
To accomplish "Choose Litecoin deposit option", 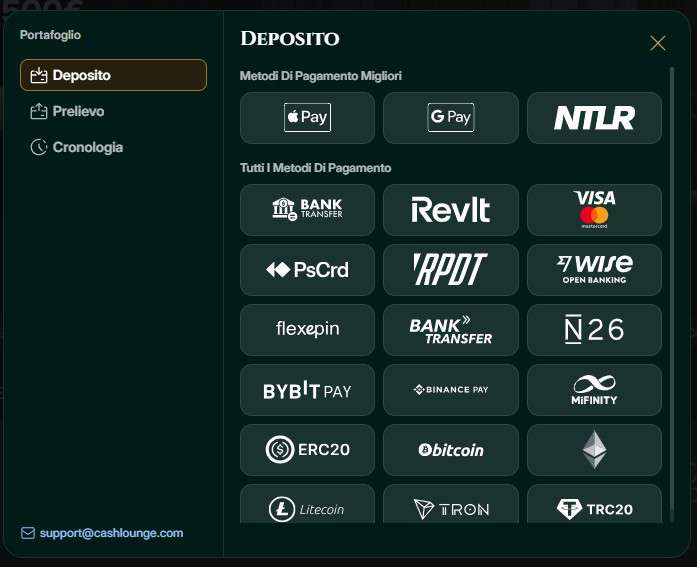I will [x=307, y=503].
